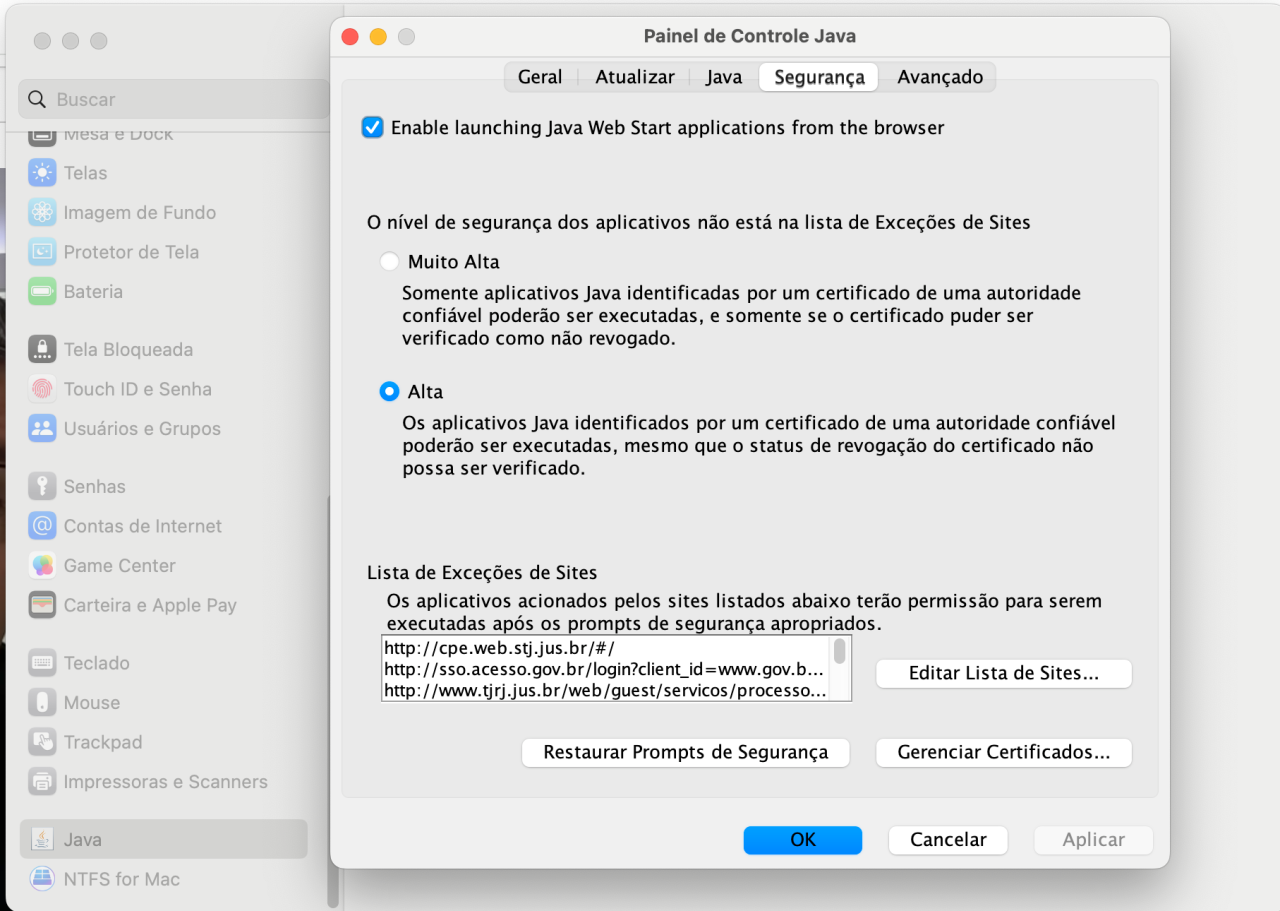The width and height of the screenshot is (1280, 911).
Task: Click the Java coffee cup icon
Action: (42, 840)
